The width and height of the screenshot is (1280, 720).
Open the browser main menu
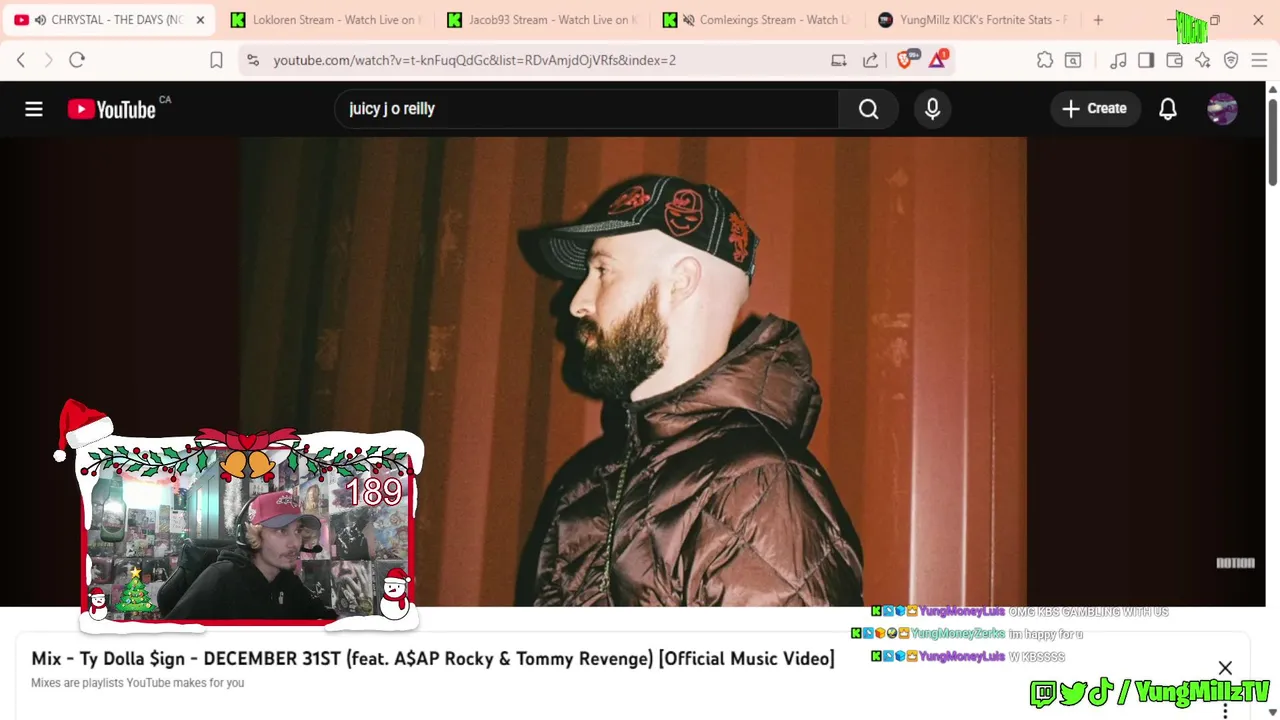[x=1259, y=60]
